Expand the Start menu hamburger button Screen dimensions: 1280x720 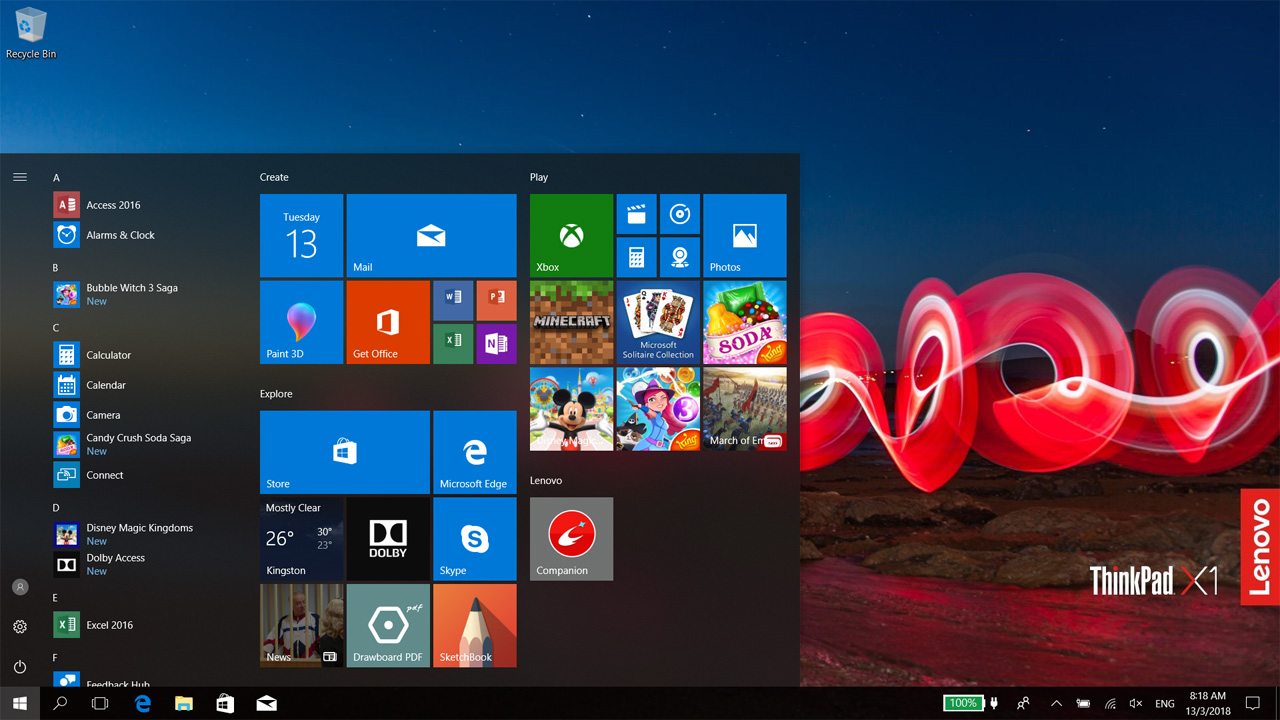coord(20,177)
